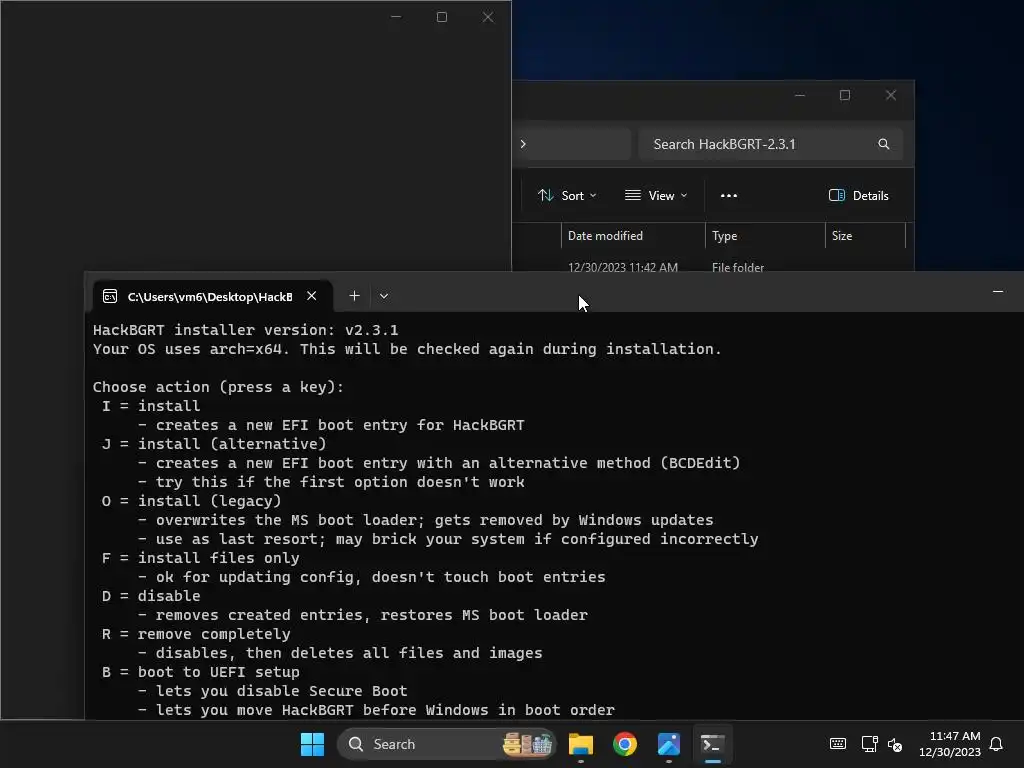Close the dark background window
This screenshot has height=768, width=1024.
pyautogui.click(x=488, y=17)
